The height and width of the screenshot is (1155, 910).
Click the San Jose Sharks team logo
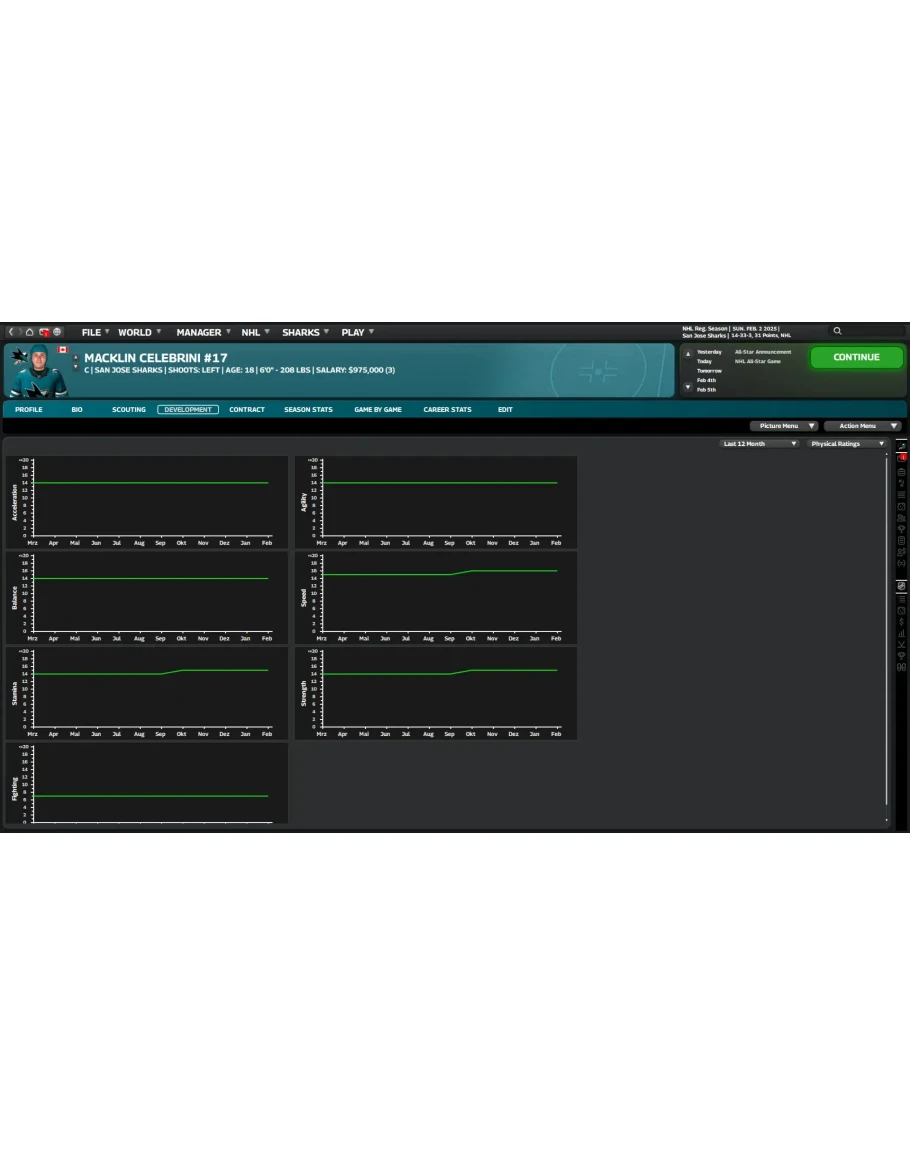18,355
